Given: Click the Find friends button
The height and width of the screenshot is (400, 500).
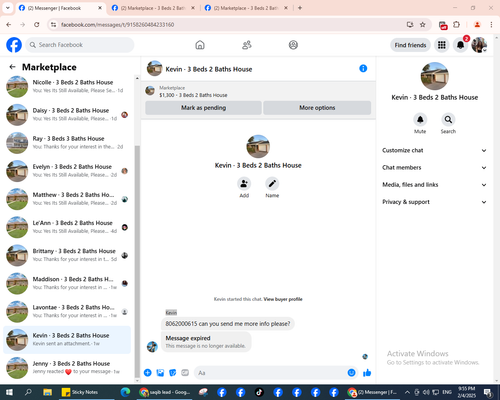Looking at the screenshot, I should [410, 45].
